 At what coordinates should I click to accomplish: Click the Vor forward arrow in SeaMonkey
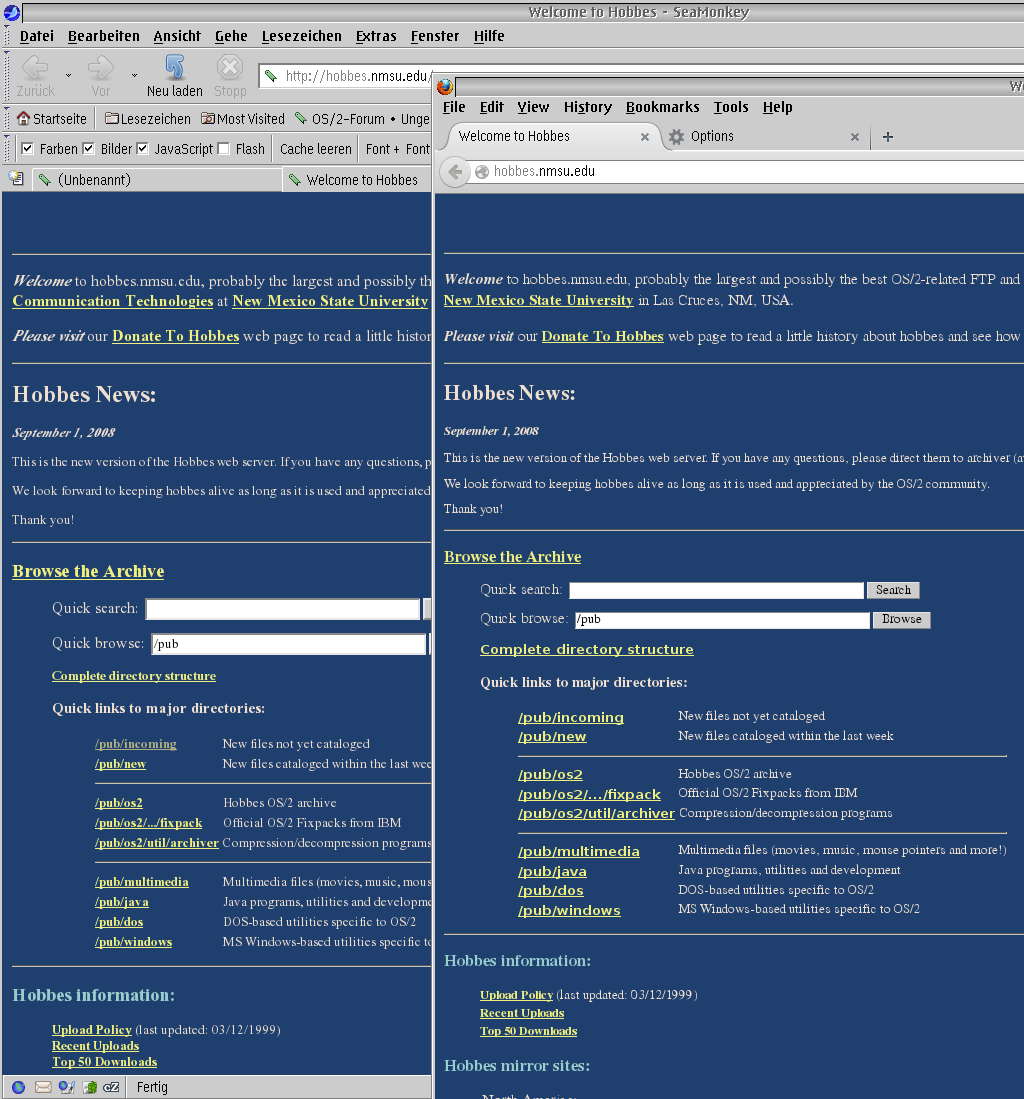point(101,68)
